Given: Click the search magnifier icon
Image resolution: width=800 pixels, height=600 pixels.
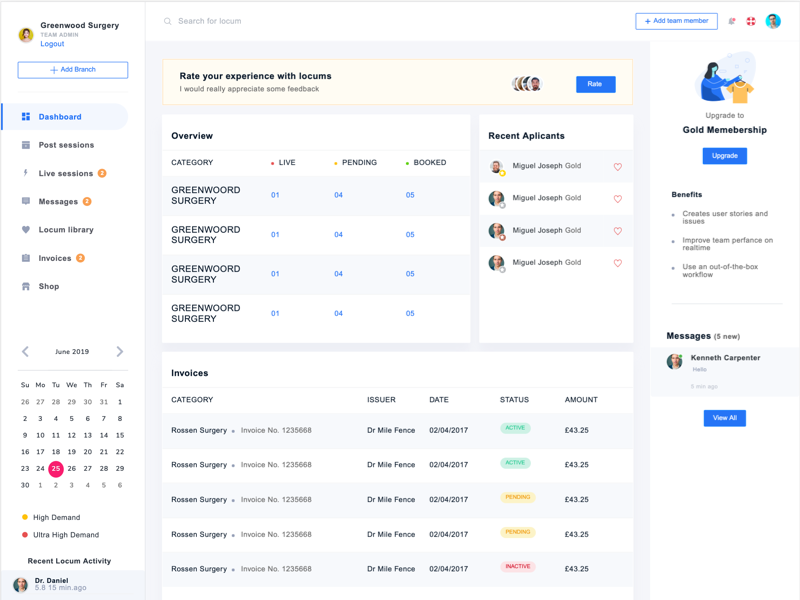Looking at the screenshot, I should pyautogui.click(x=168, y=21).
